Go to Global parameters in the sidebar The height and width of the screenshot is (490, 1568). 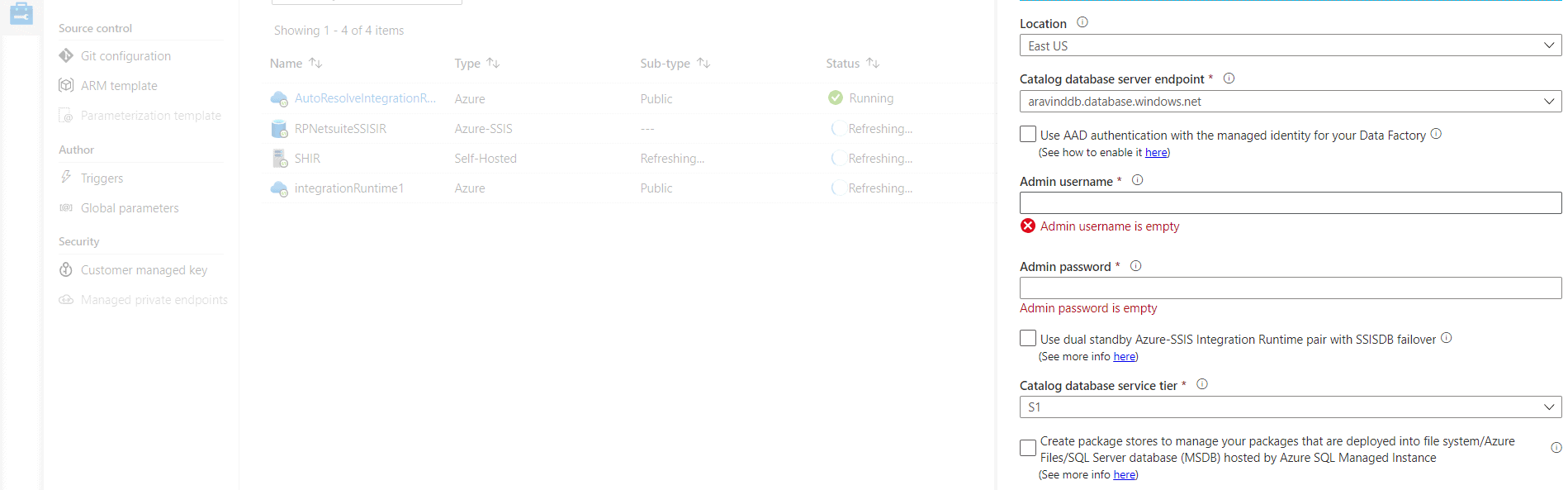click(130, 208)
